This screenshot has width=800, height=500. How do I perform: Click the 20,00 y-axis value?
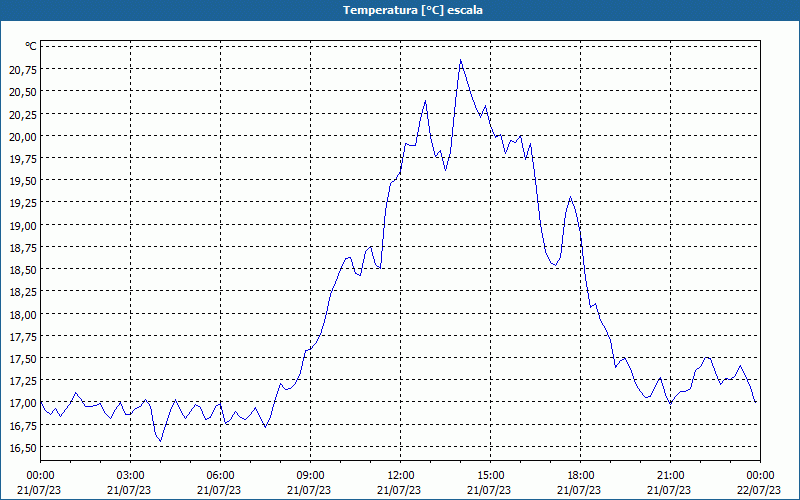point(23,136)
